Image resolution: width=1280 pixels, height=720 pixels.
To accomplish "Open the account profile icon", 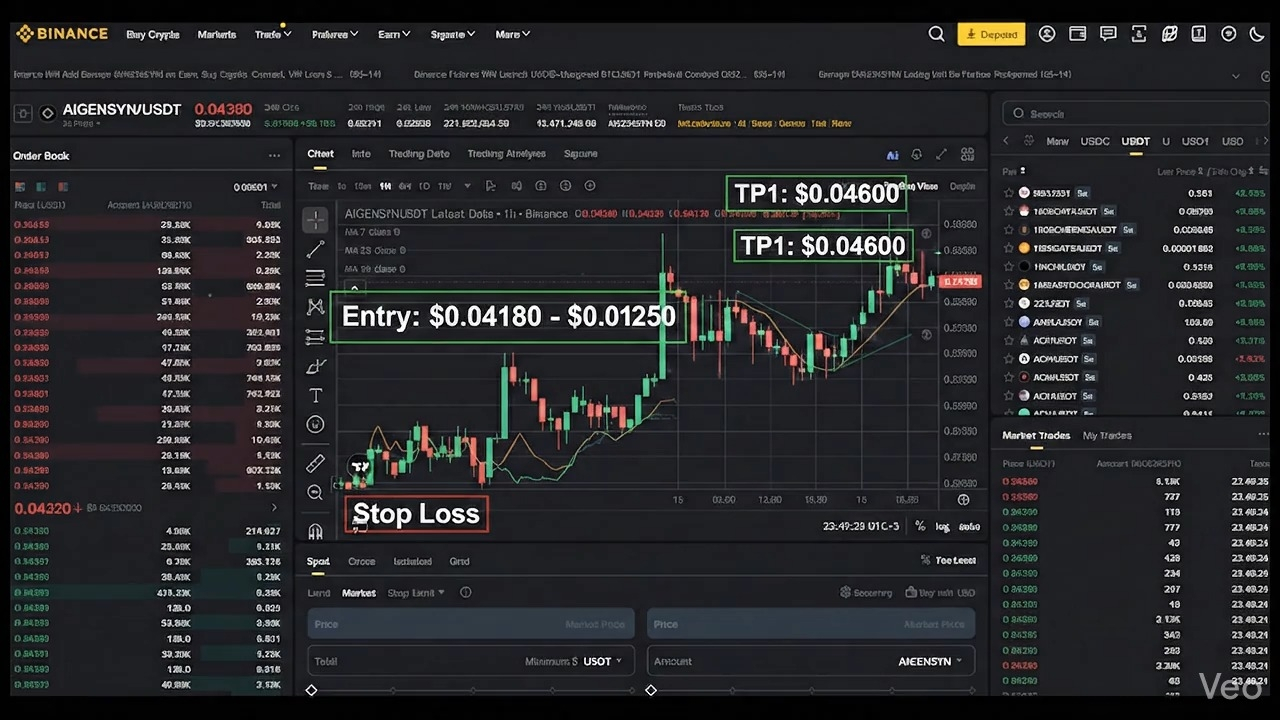I will pos(1047,34).
